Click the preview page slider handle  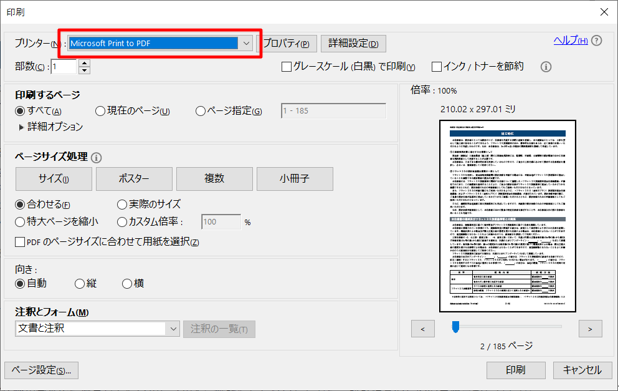tap(456, 327)
